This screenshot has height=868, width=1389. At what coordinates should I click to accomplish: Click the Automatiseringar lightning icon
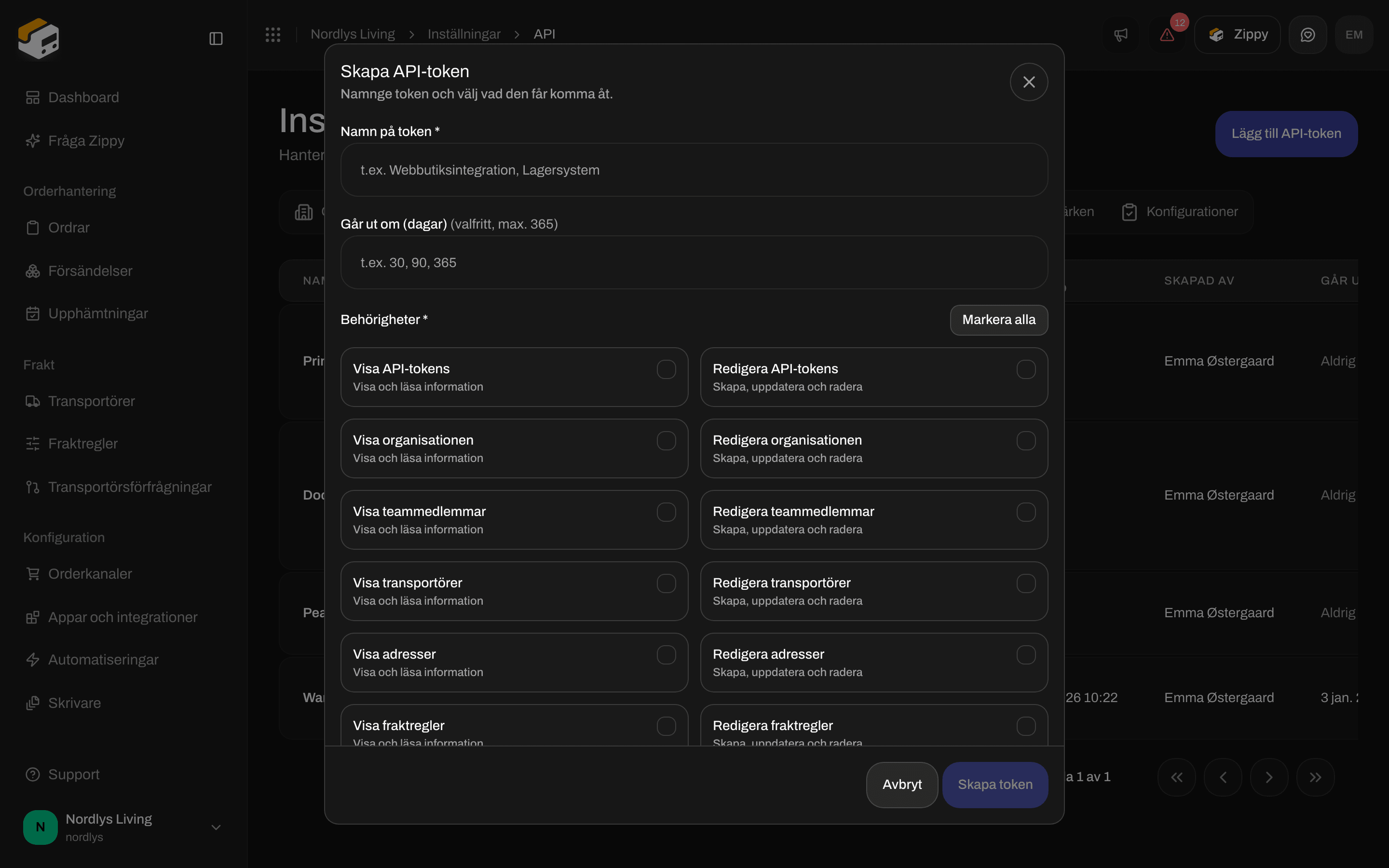click(33, 660)
